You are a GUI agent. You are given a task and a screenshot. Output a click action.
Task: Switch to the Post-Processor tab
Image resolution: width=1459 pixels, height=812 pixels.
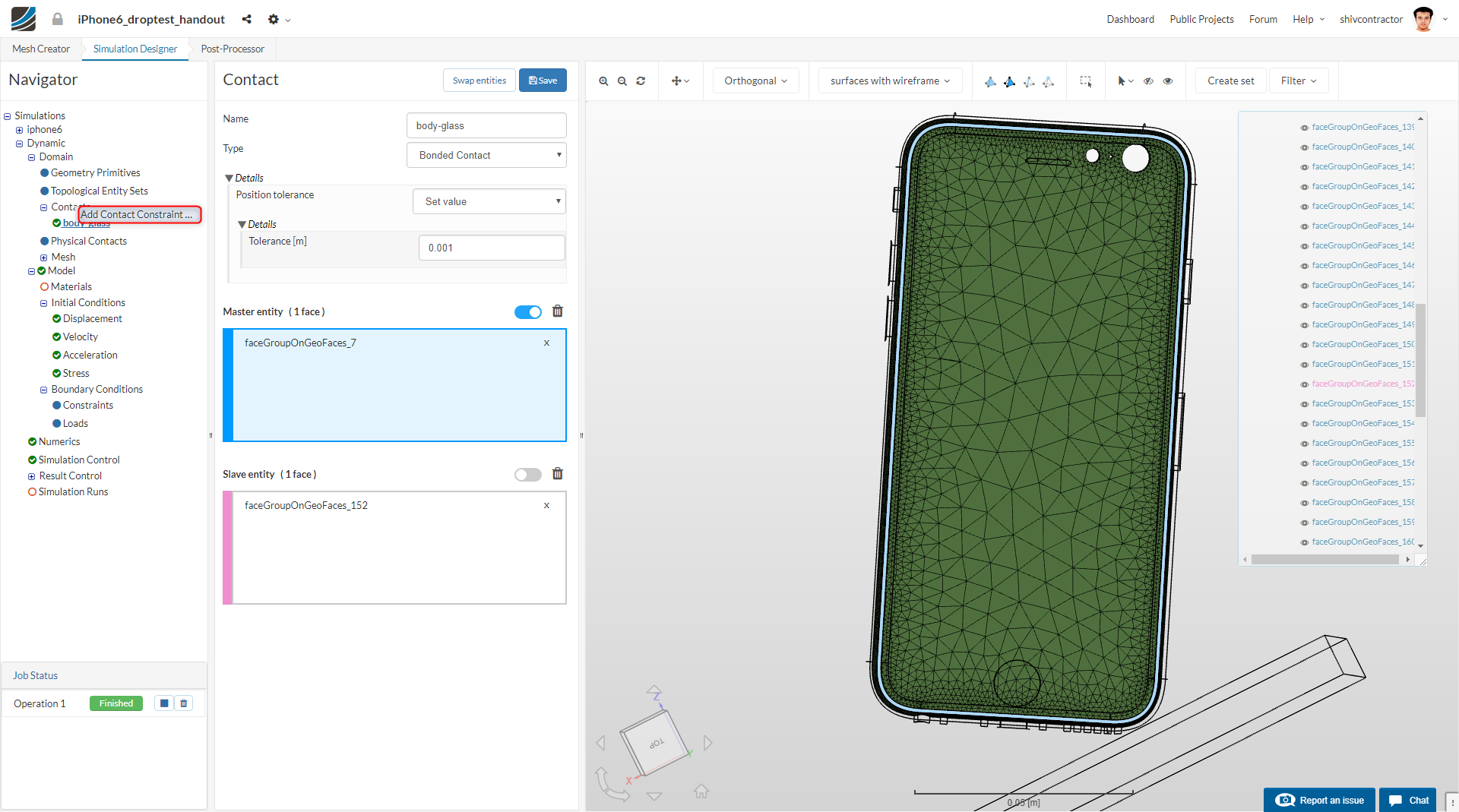pyautogui.click(x=233, y=49)
